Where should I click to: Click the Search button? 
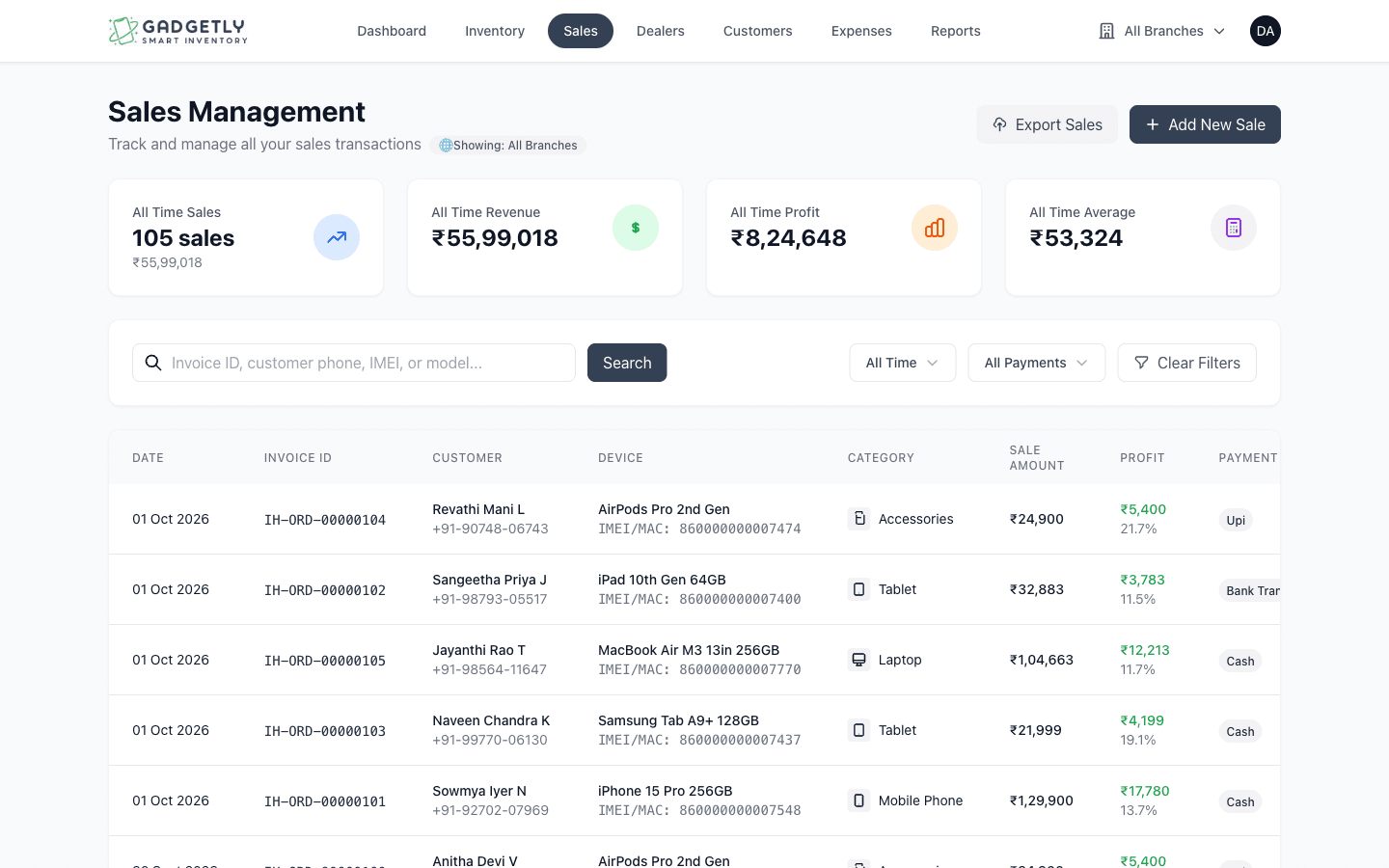coord(627,363)
